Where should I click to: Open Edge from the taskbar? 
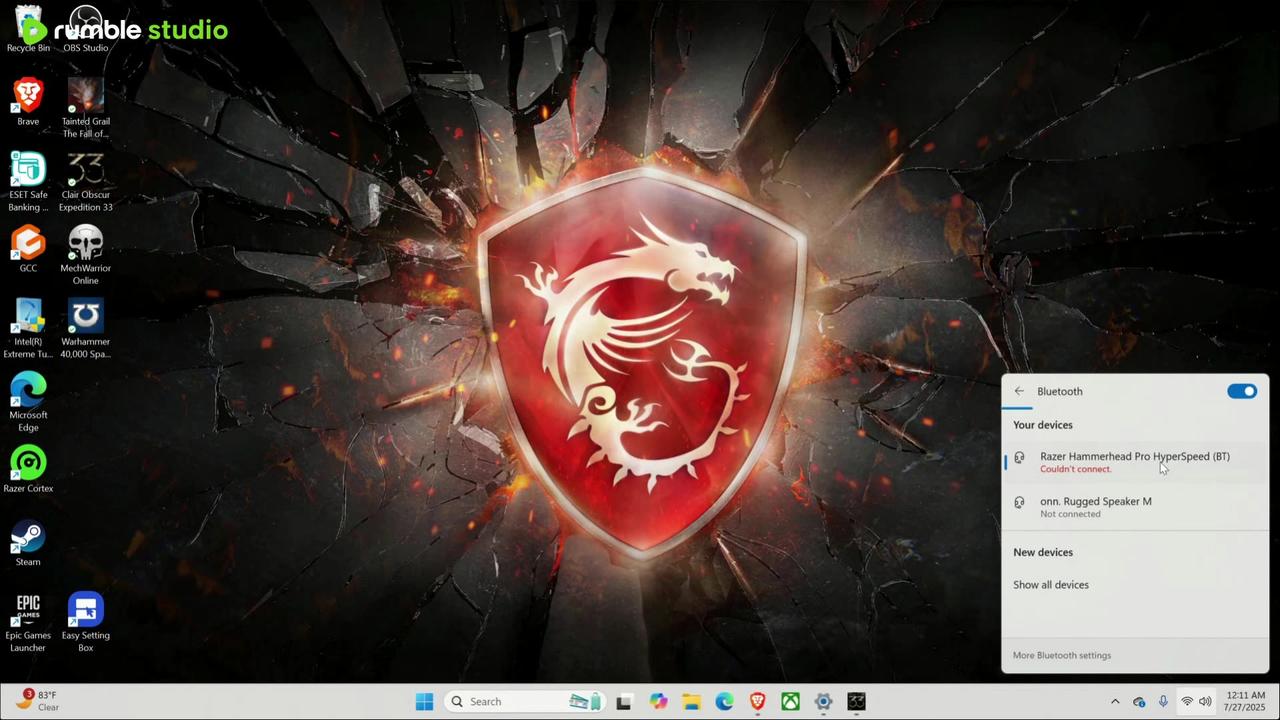coord(724,701)
